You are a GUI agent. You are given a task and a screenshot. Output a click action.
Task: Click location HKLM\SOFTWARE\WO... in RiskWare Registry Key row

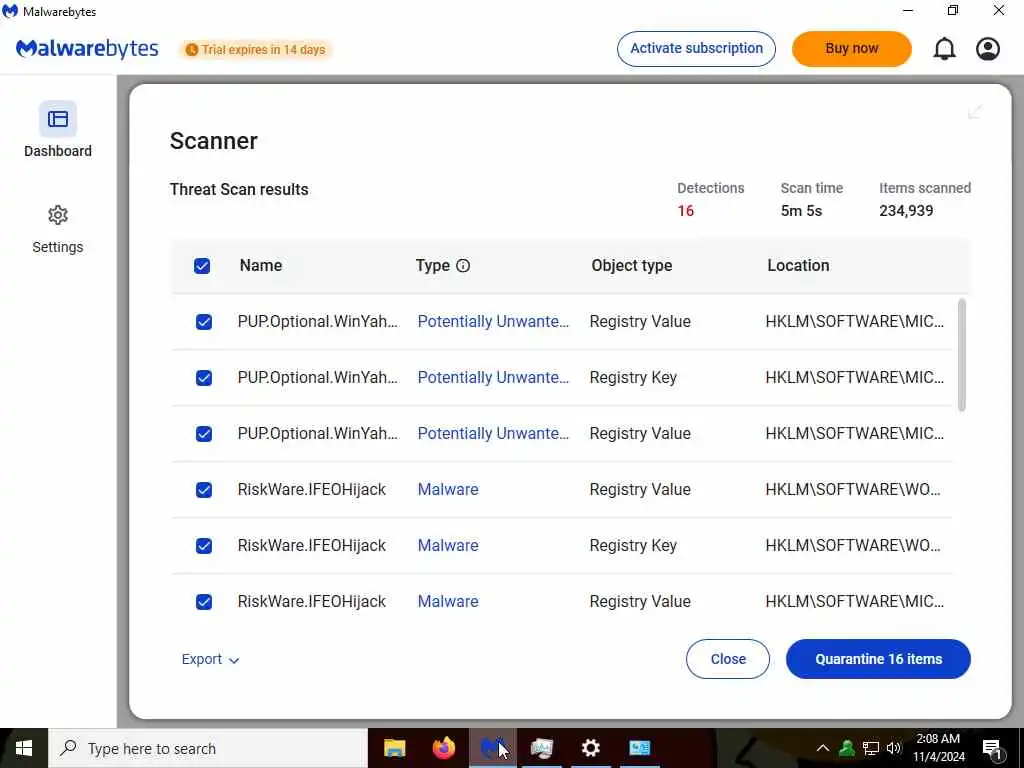853,545
